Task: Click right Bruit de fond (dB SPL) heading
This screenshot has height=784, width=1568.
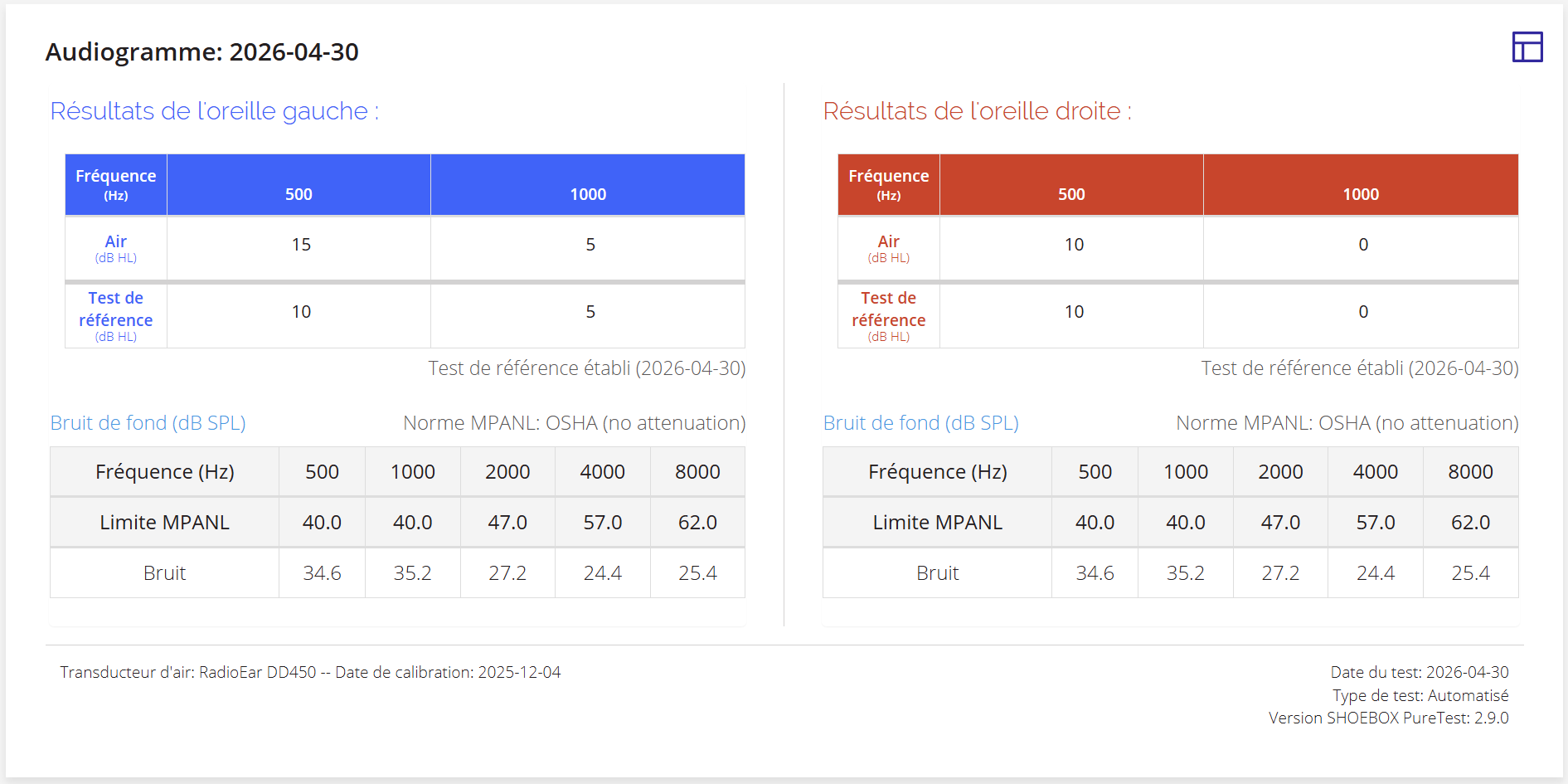Action: coord(921,423)
